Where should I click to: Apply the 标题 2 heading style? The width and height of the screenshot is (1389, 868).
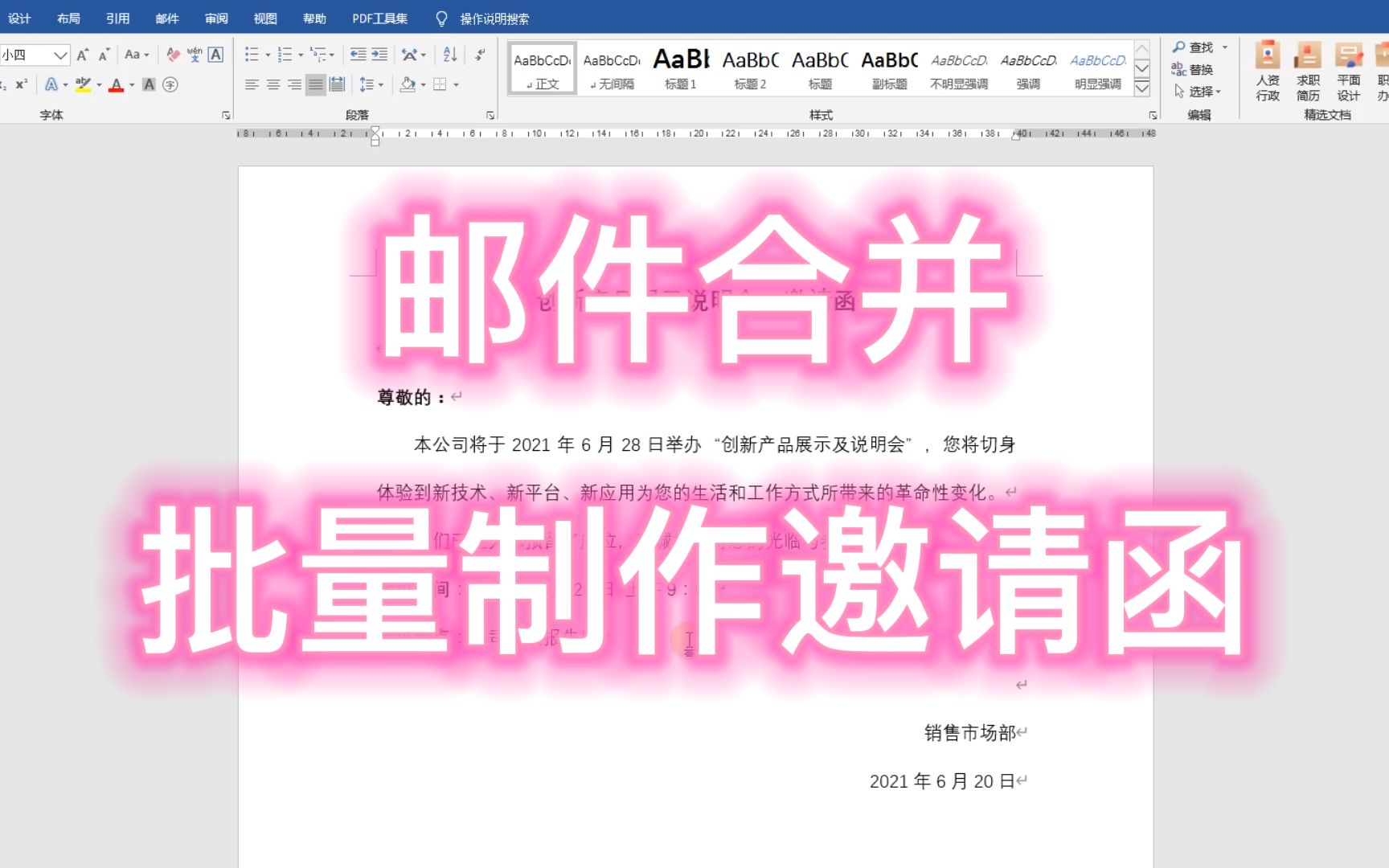tap(750, 69)
